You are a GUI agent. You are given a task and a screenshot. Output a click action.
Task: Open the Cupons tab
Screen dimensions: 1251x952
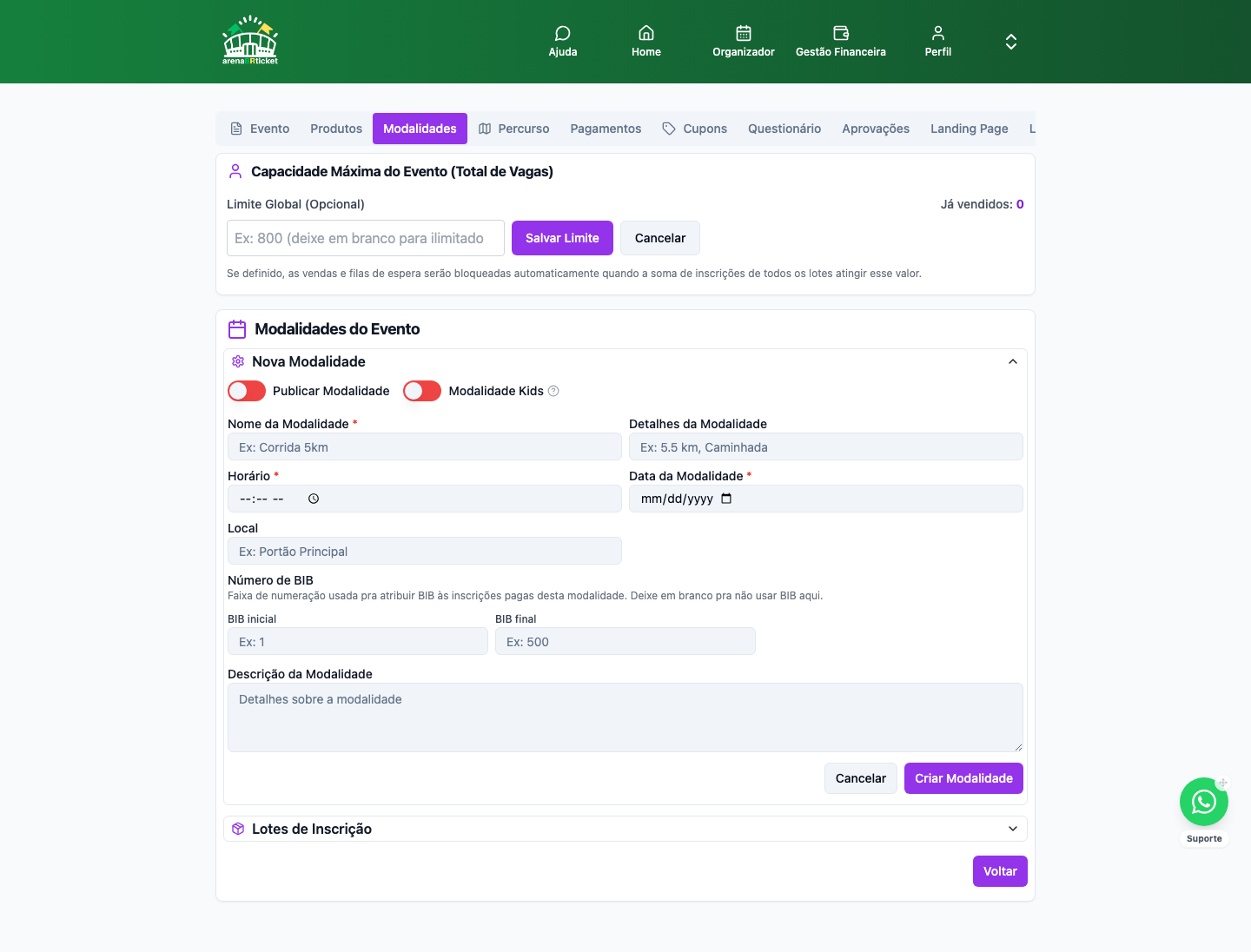(694, 129)
